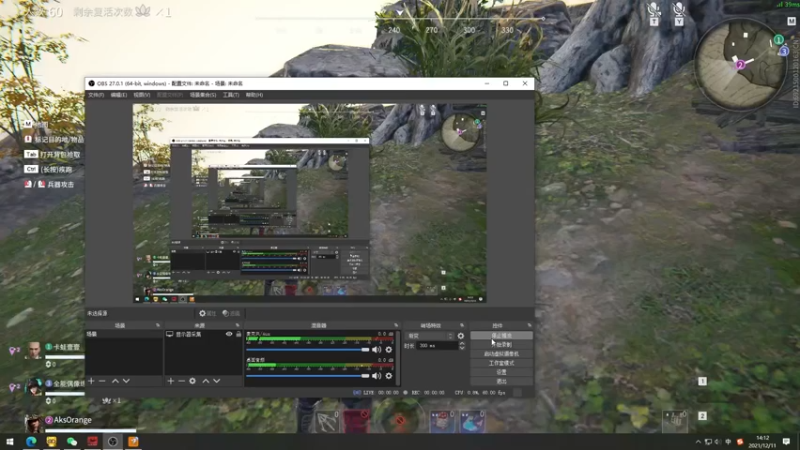Image resolution: width=800 pixels, height=450 pixels.
Task: Increase the transition duration value
Action: 462,343
